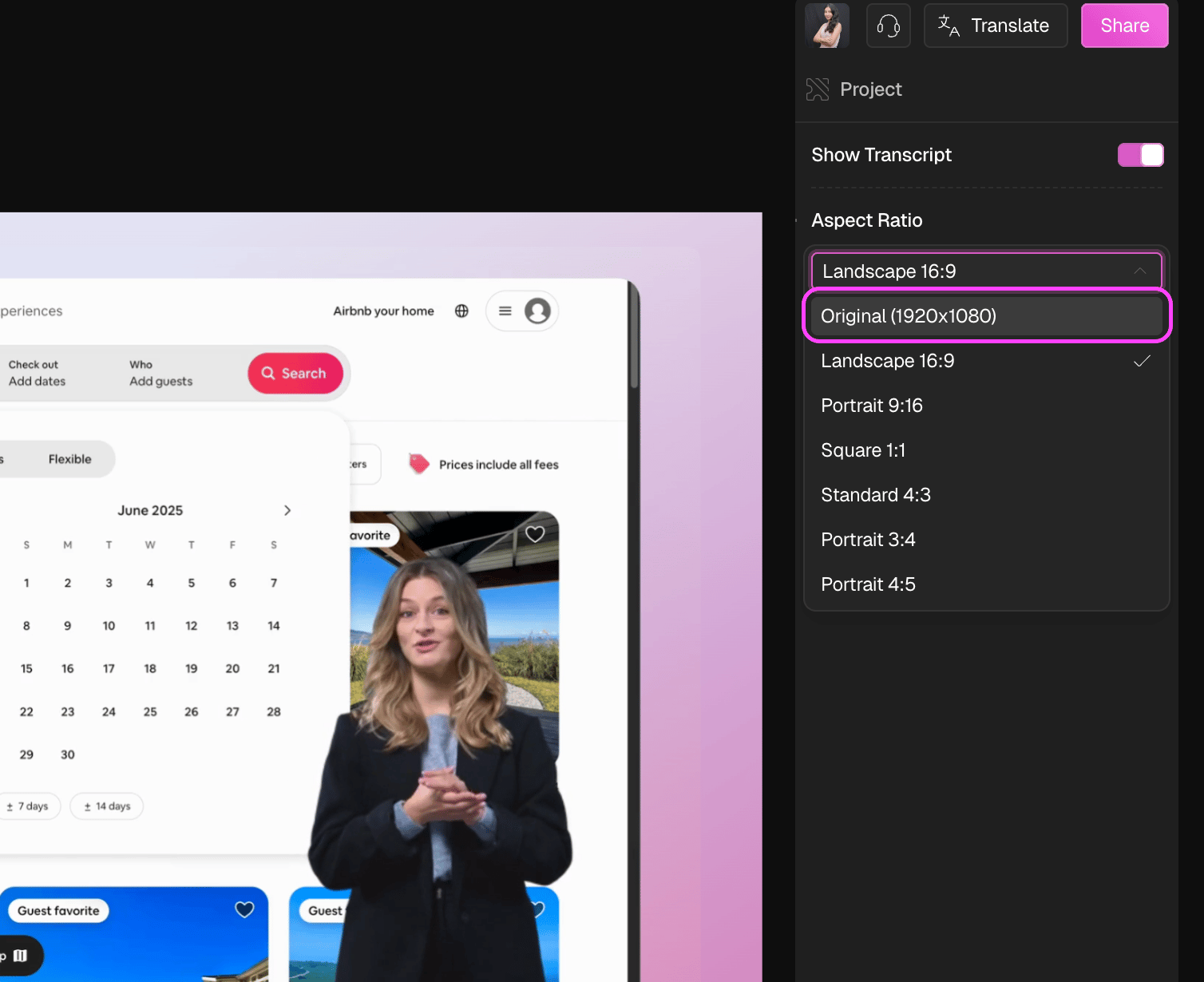
Task: Select Original (1920x1080) option
Action: coord(987,316)
